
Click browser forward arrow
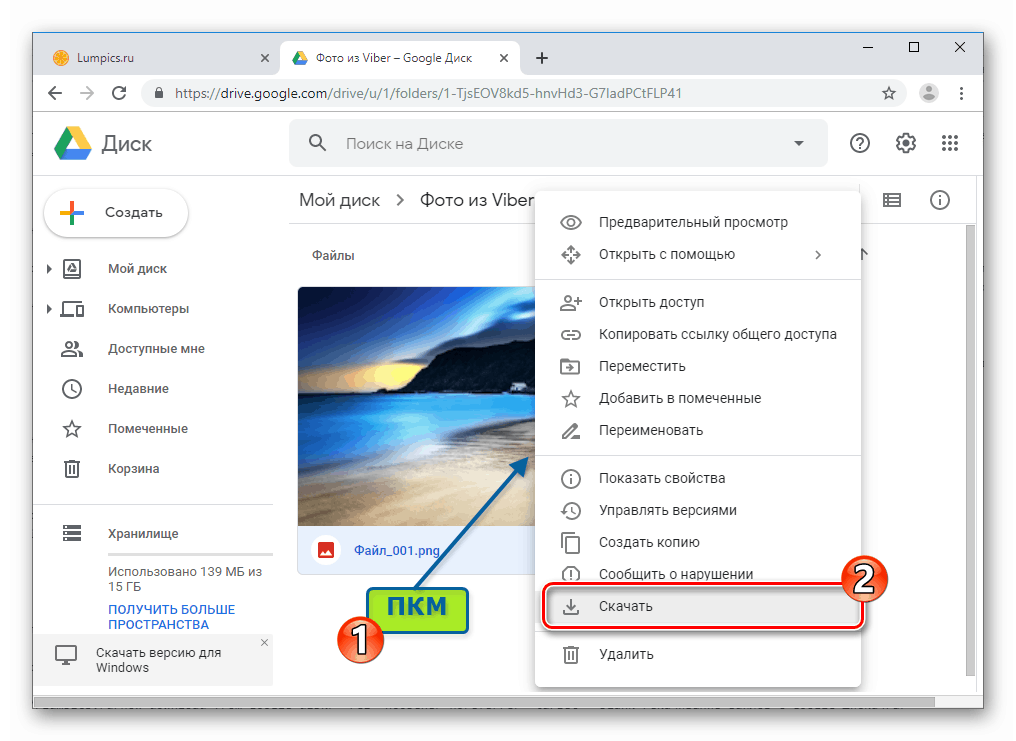point(87,93)
